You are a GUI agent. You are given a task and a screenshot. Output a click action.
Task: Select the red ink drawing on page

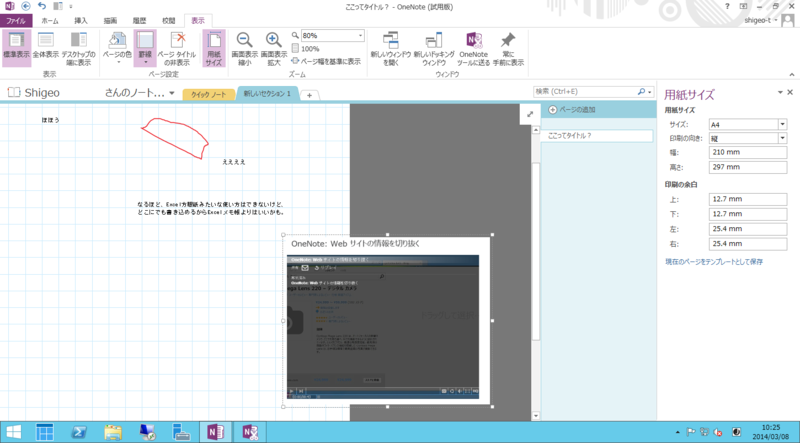[174, 138]
